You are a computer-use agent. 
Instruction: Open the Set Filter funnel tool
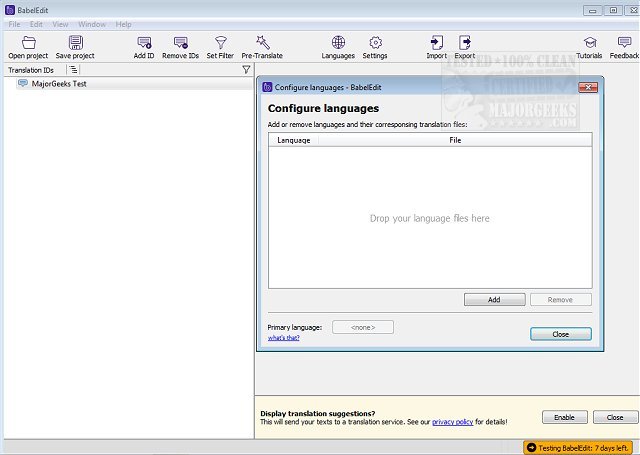(x=220, y=43)
